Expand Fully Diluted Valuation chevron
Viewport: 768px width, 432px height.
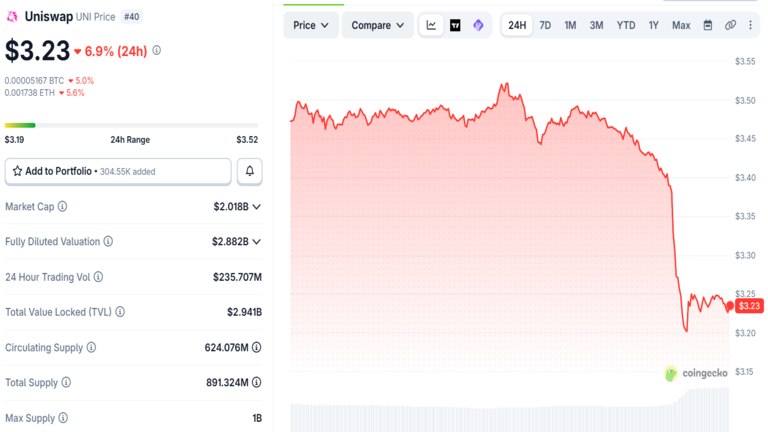(x=257, y=241)
